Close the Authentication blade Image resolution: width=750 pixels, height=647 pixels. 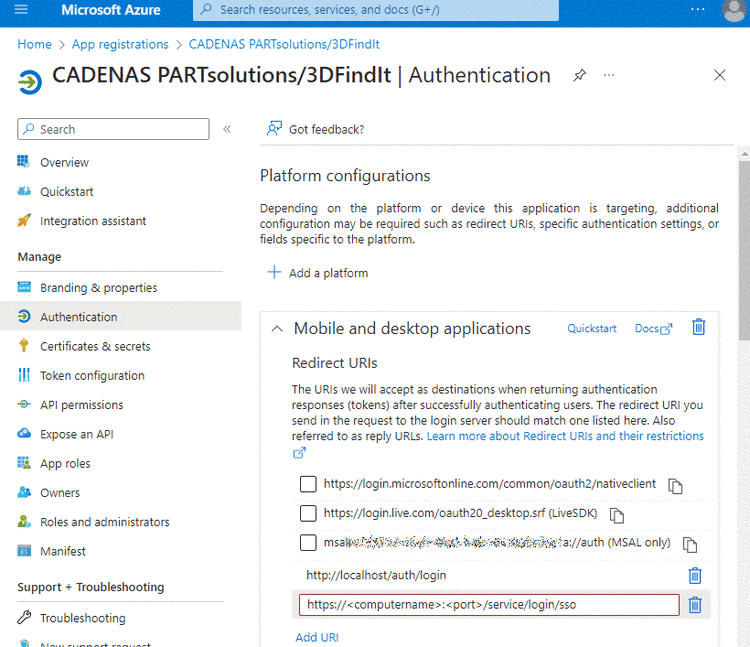pyautogui.click(x=719, y=75)
